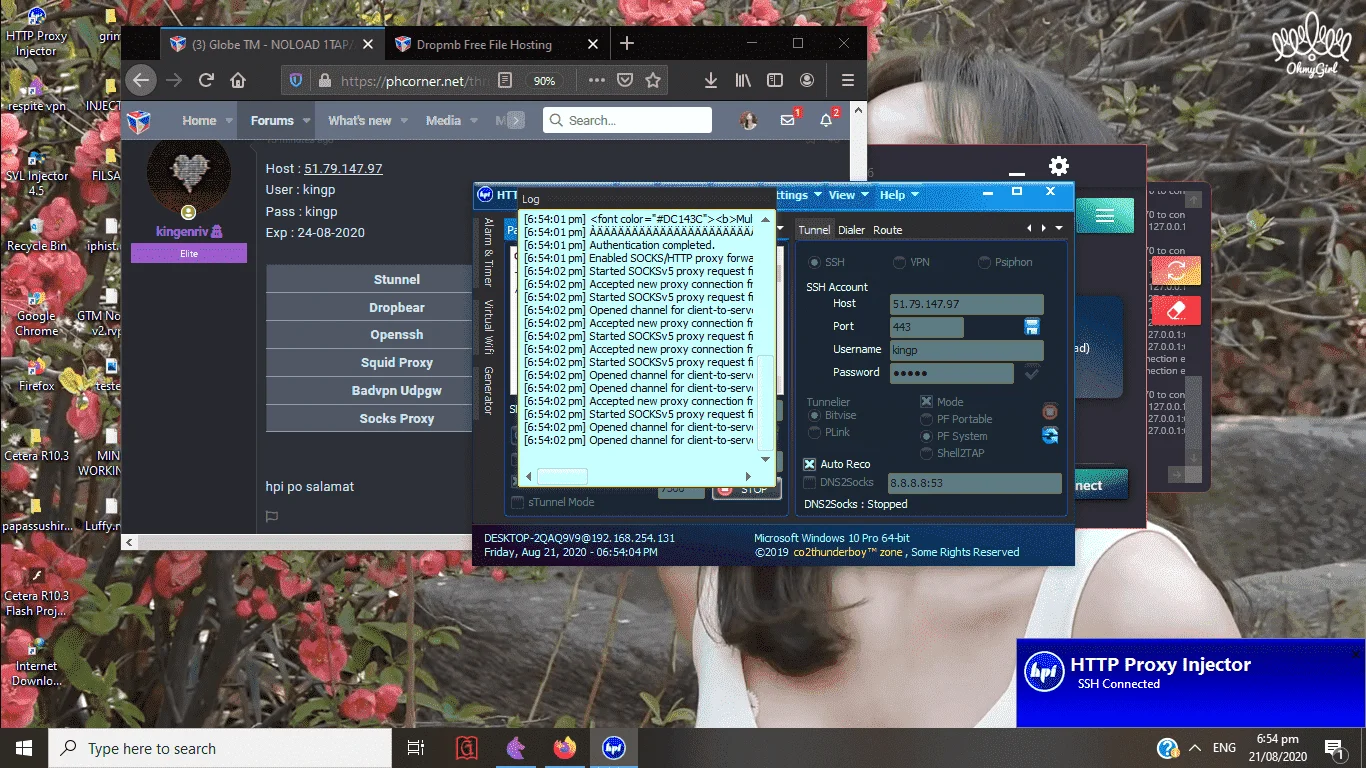Open the Windows Start menu
The height and width of the screenshot is (768, 1366).
coord(24,748)
